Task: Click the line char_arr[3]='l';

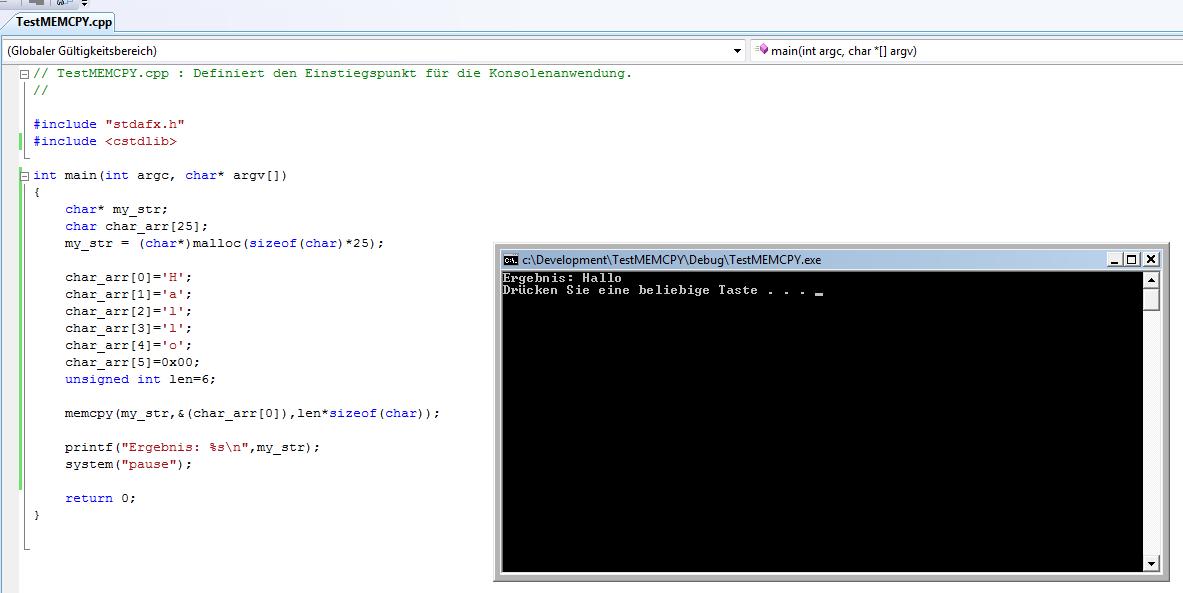Action: click(128, 328)
